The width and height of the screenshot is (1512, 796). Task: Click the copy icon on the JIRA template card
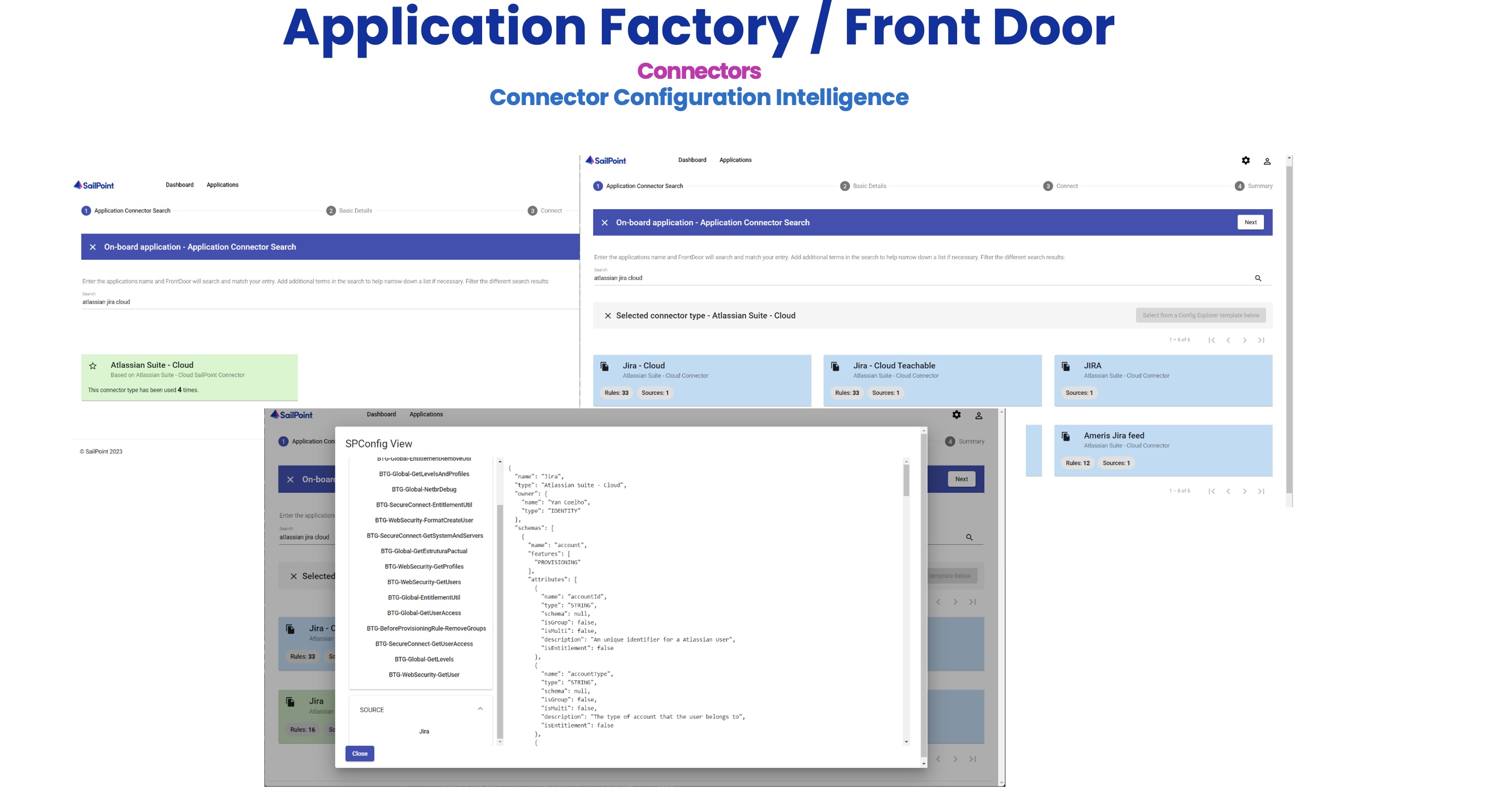pos(1066,367)
